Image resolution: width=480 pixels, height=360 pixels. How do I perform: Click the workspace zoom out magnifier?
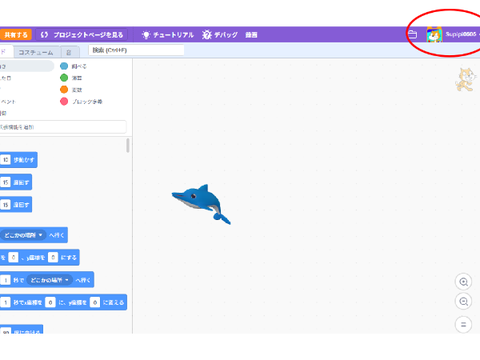click(463, 302)
